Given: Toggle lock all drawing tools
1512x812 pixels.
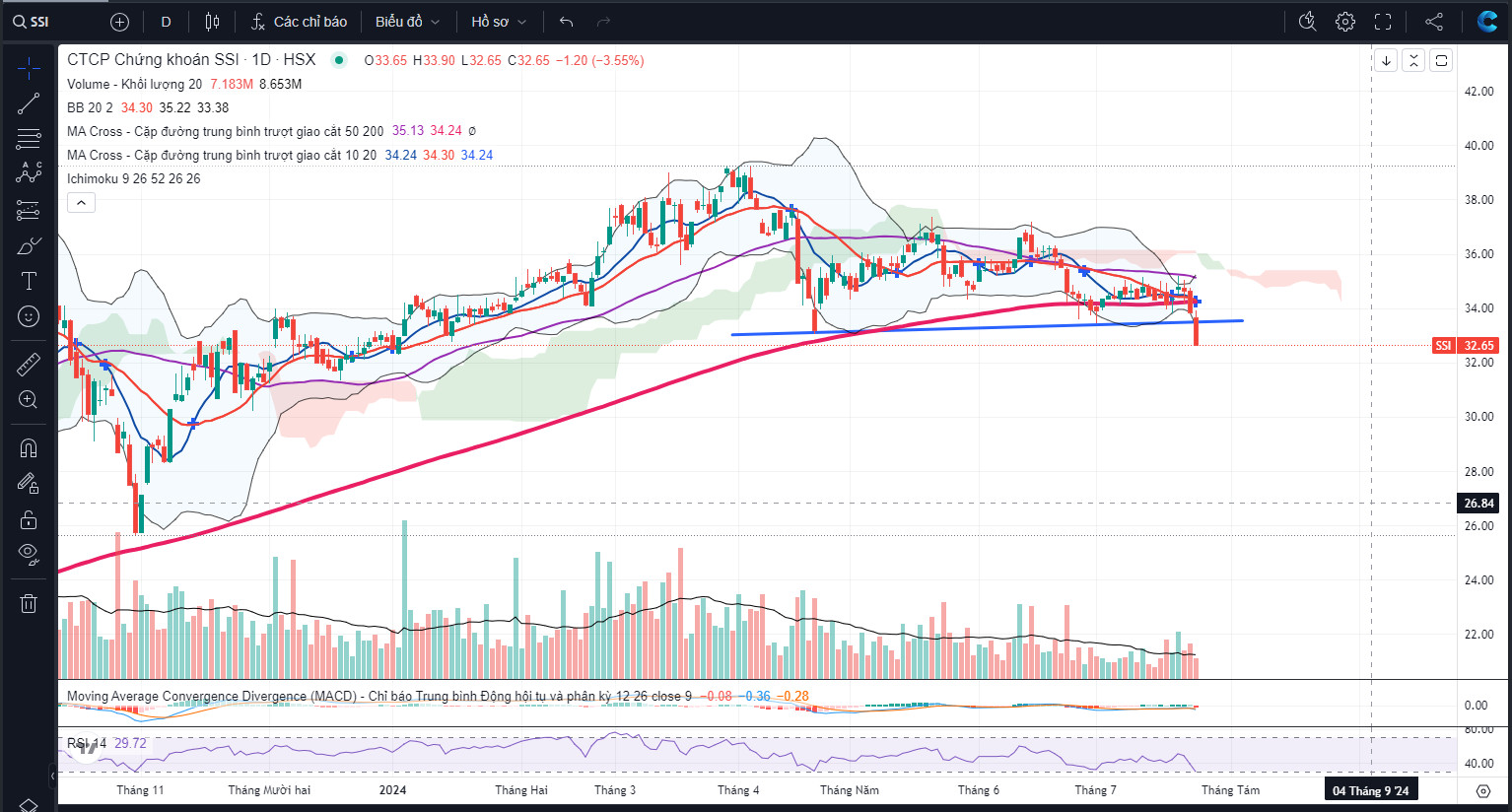Looking at the screenshot, I should pos(29,519).
